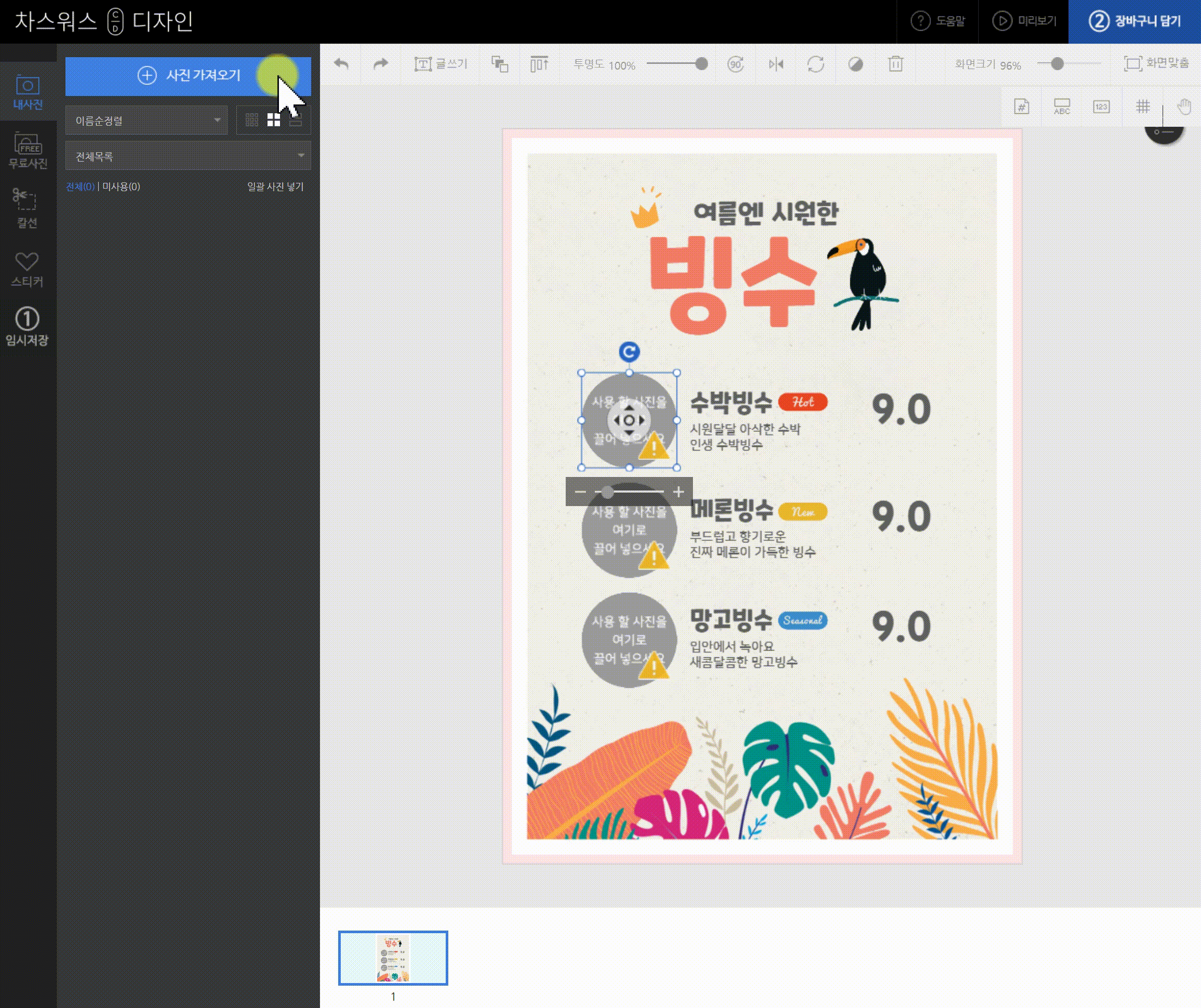Open the 칼선 sidebar tab

[x=28, y=208]
